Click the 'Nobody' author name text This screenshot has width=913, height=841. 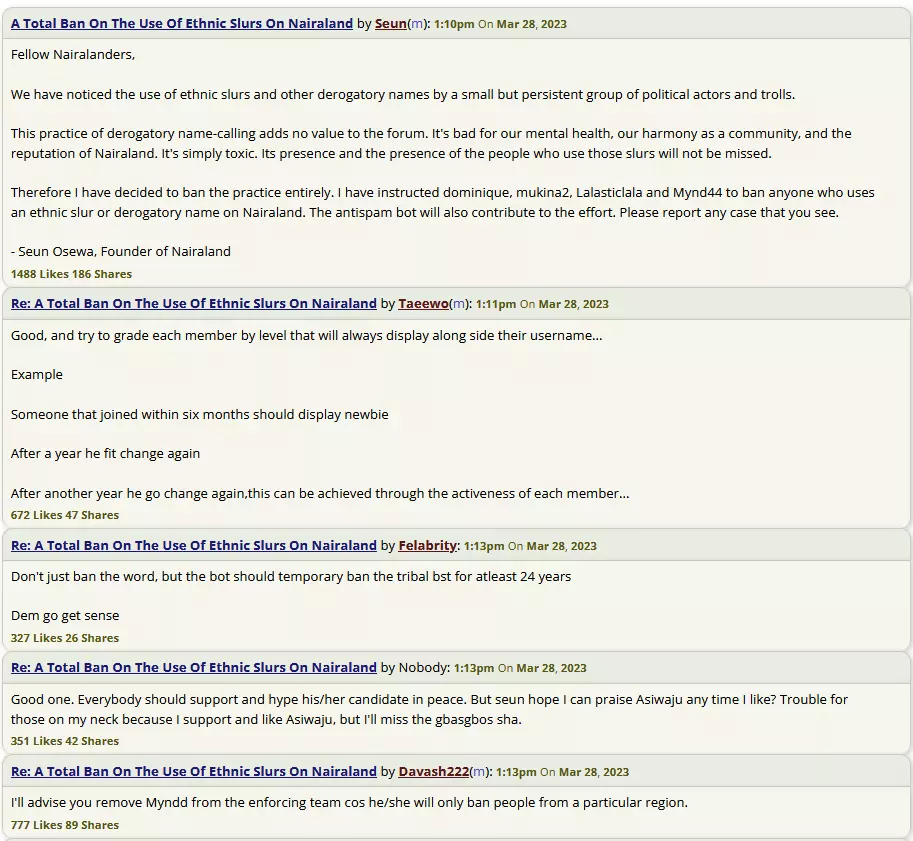click(423, 667)
